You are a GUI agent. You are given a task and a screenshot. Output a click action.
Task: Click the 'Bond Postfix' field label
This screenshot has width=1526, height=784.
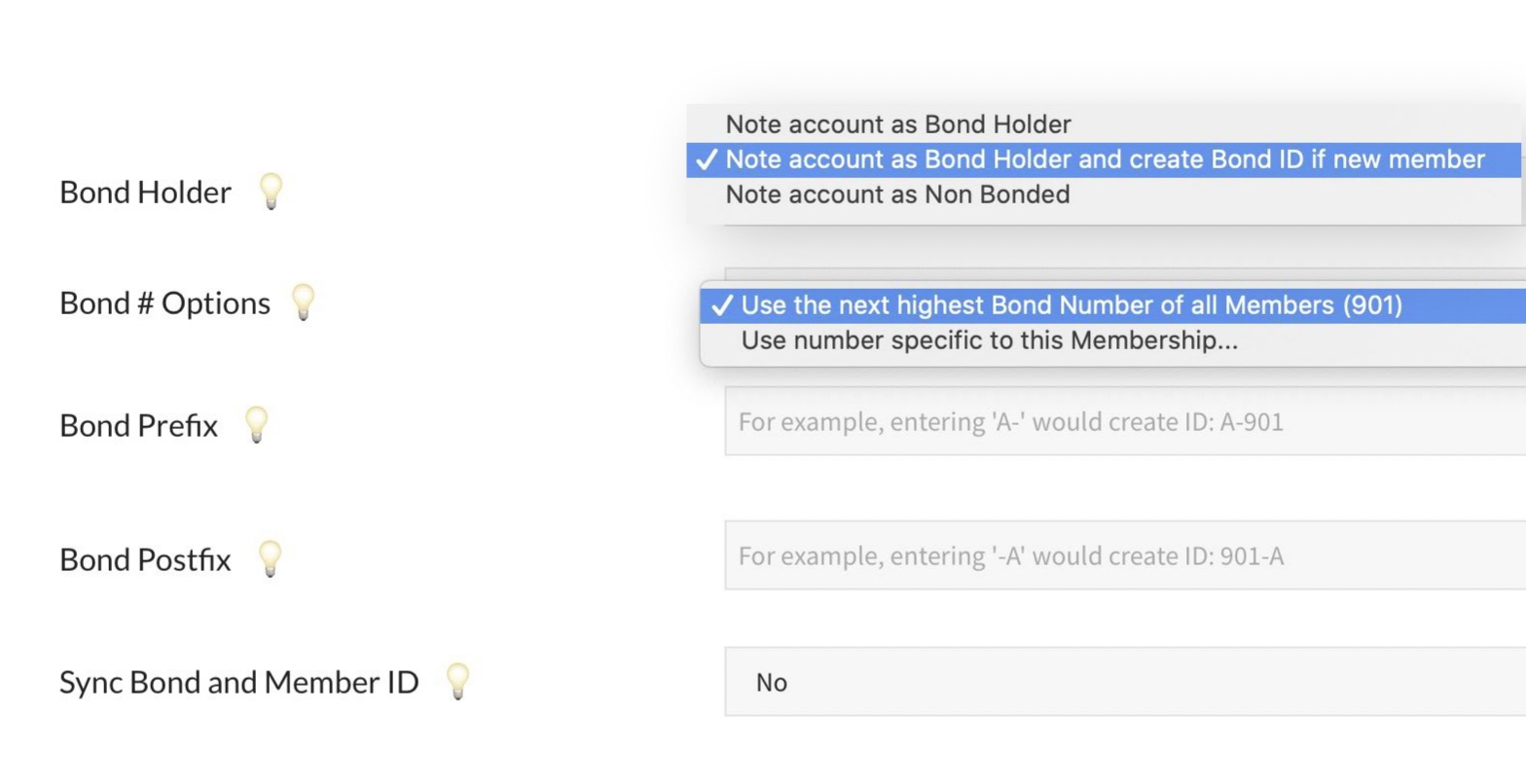(145, 560)
